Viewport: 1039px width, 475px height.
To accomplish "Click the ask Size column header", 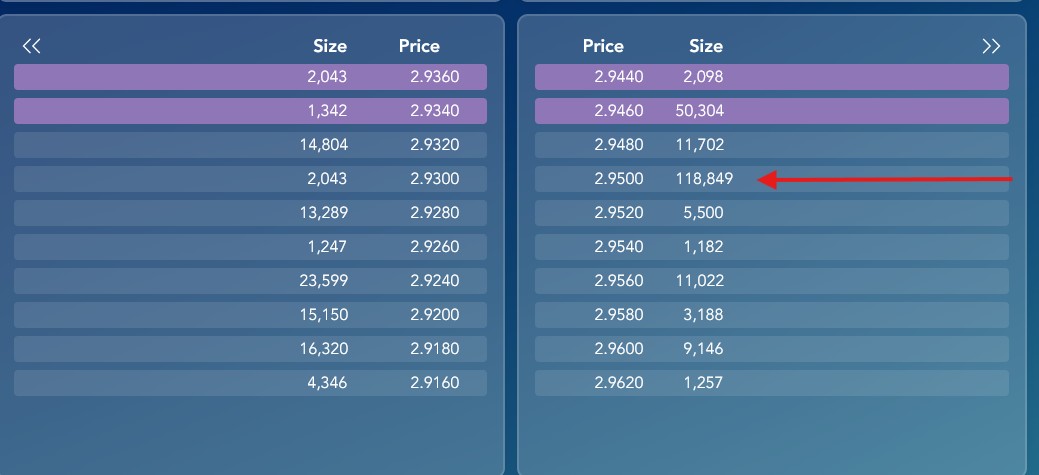I will point(706,46).
